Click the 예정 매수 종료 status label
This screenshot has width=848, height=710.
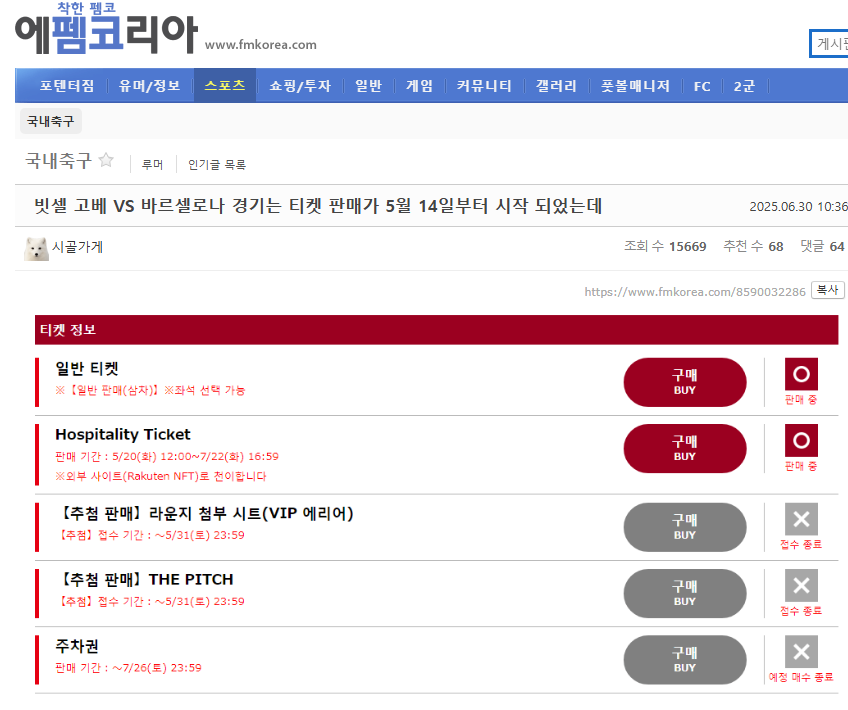coord(801,677)
